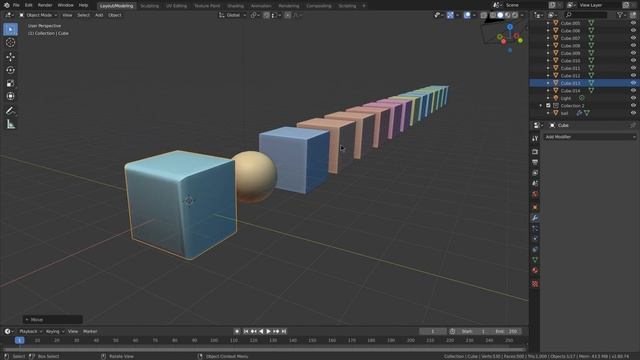Open the Tool settings properties tab
Image resolution: width=640 pixels, height=360 pixels.
click(535, 139)
